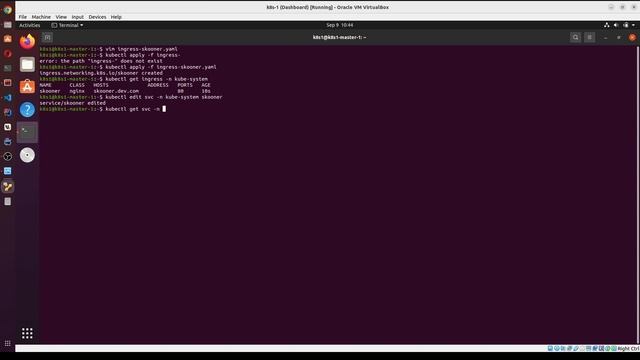640x360 pixels.
Task: Open the terminal hamburger menu
Action: [x=589, y=38]
